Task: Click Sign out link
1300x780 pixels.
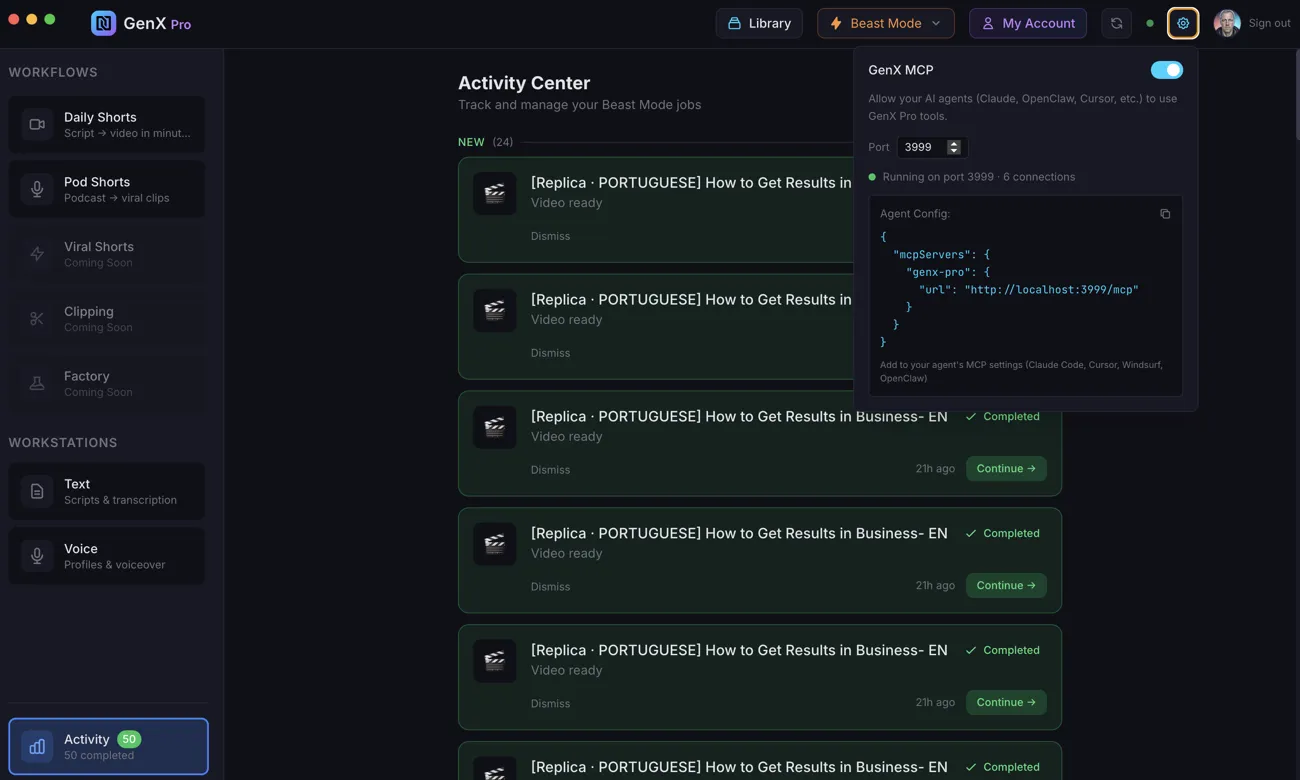Action: 1269,23
